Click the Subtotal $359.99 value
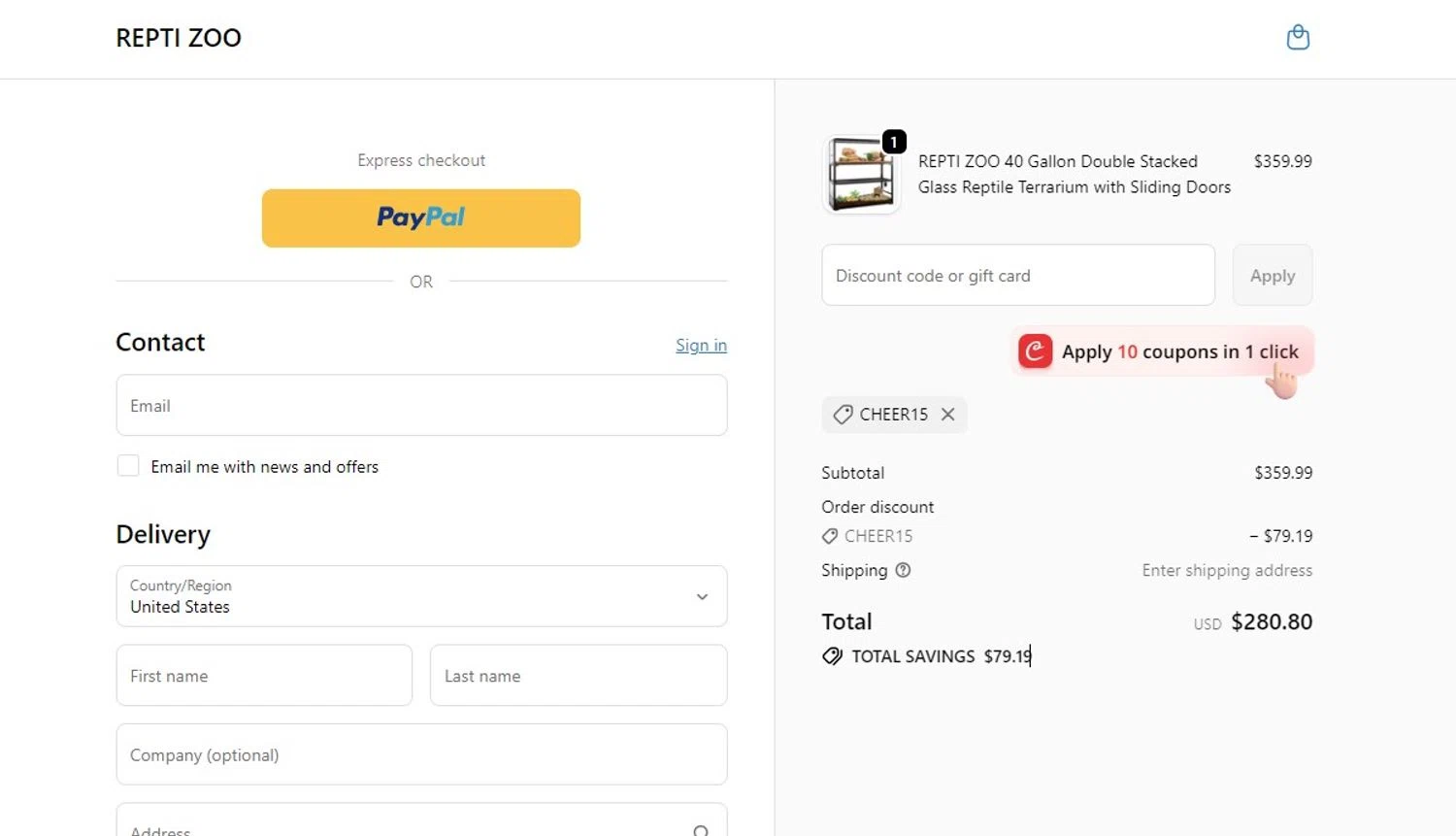The width and height of the screenshot is (1456, 836). coord(1283,473)
